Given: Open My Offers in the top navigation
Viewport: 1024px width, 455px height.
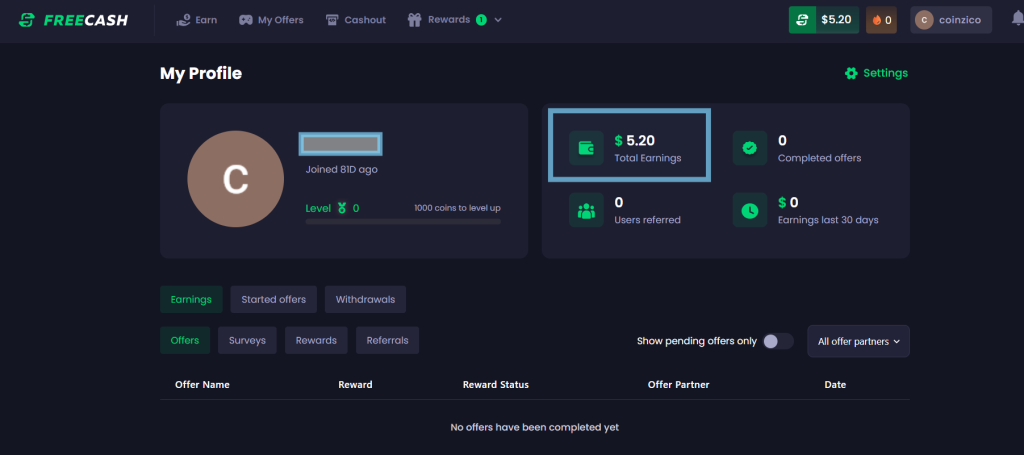Looking at the screenshot, I should (x=271, y=20).
